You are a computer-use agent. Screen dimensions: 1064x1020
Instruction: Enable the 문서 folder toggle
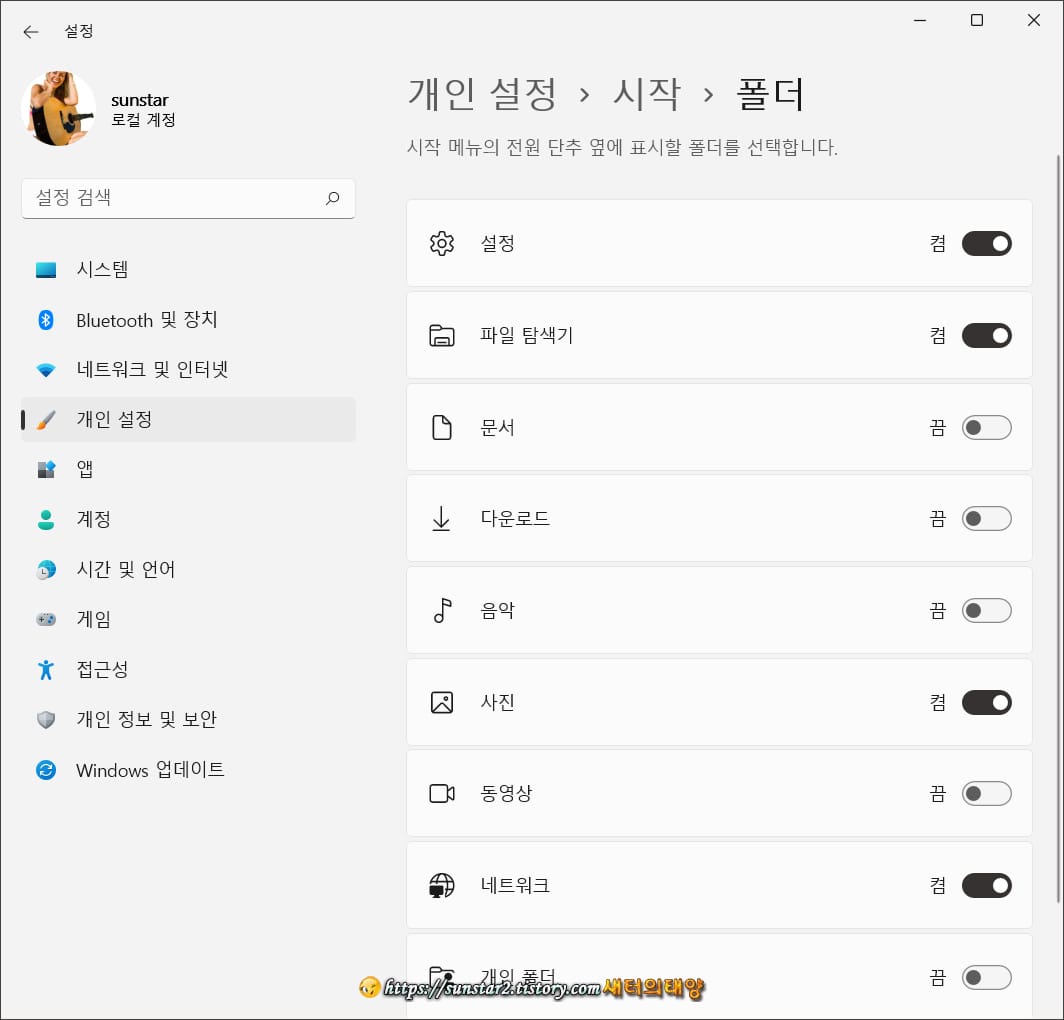click(x=986, y=427)
